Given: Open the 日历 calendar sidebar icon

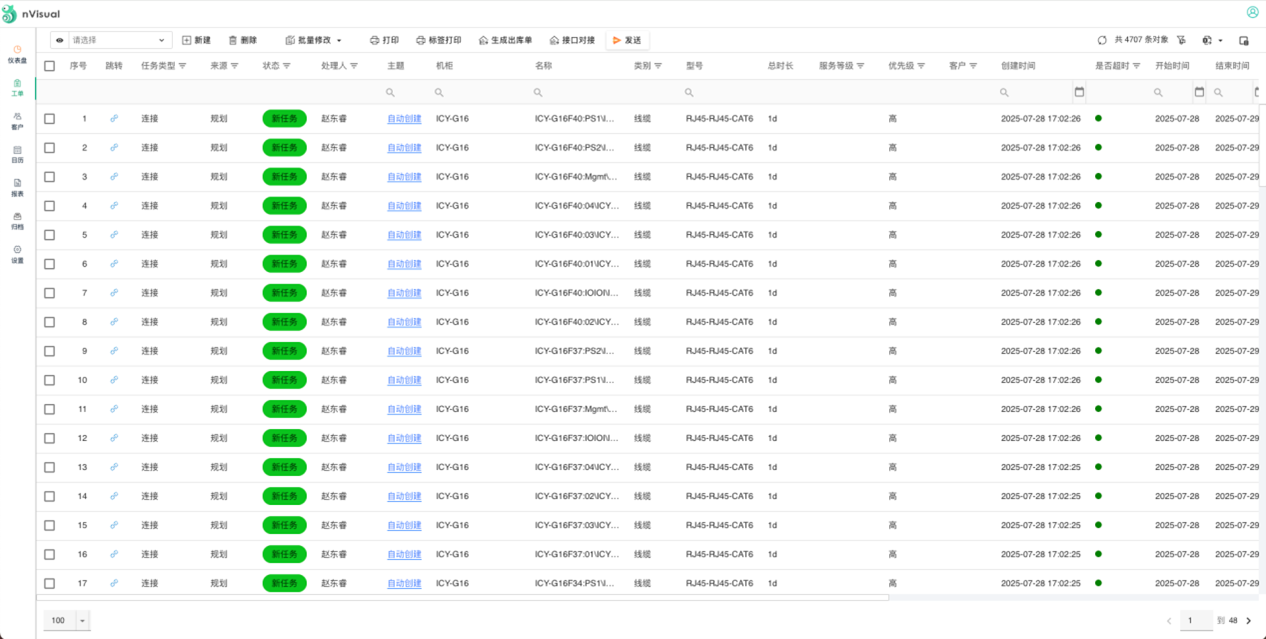Looking at the screenshot, I should 17,154.
